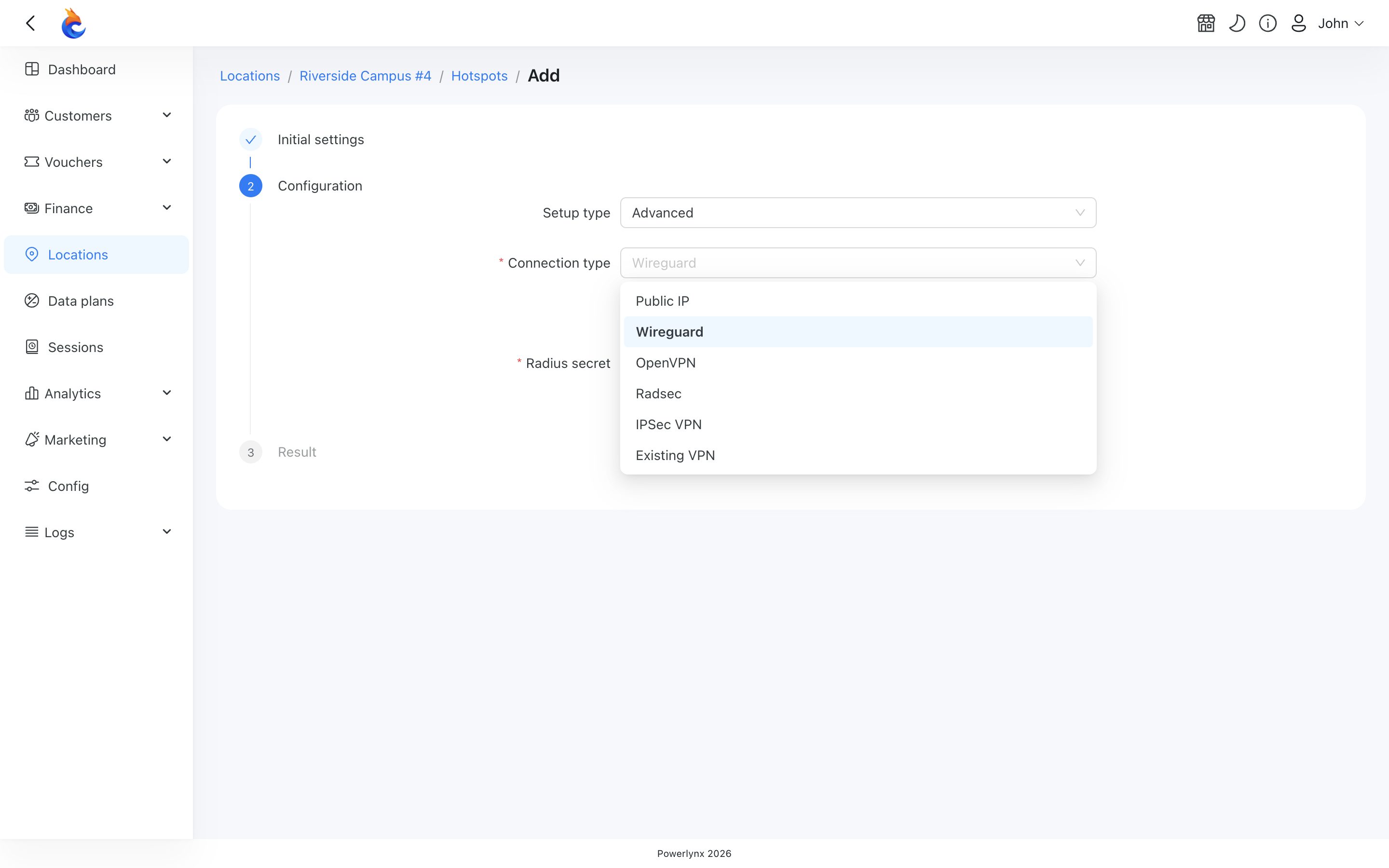Expand the Finance menu chevron
This screenshot has height=868, width=1389.
167,208
